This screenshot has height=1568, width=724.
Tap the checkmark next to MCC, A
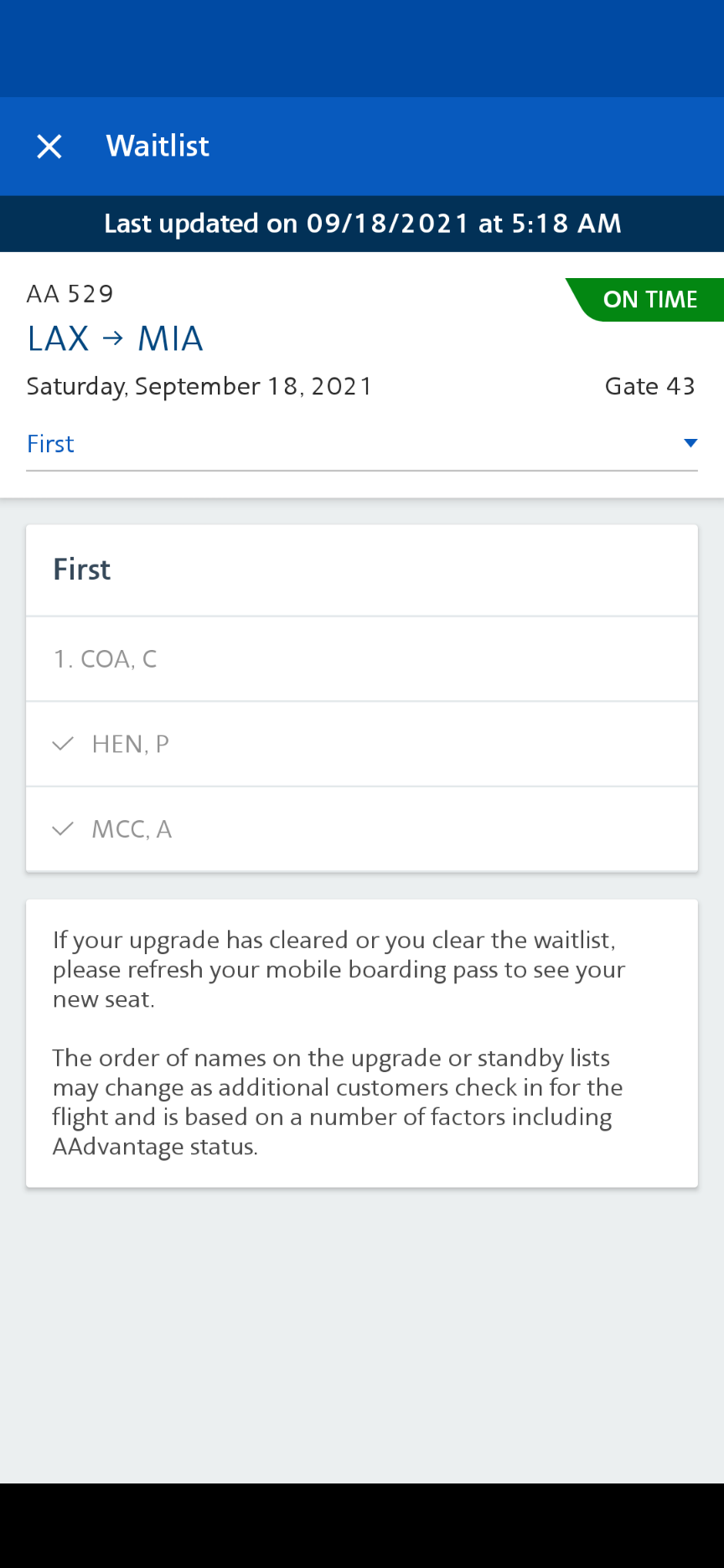tap(63, 829)
